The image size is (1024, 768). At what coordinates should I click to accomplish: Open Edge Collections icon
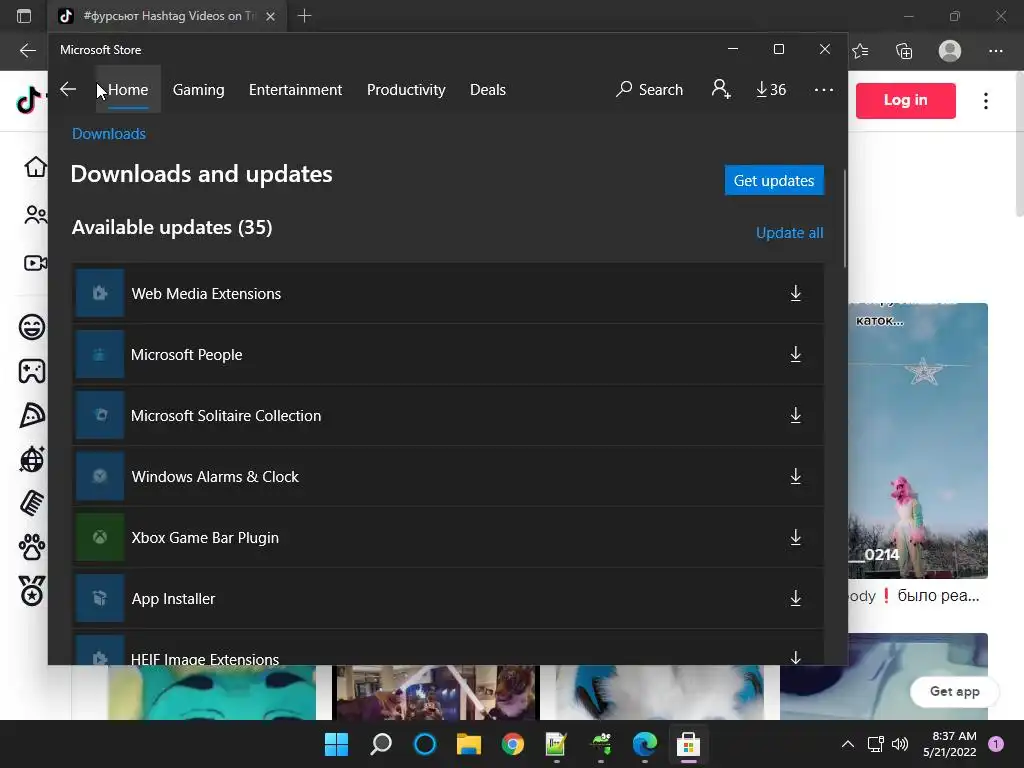point(904,51)
